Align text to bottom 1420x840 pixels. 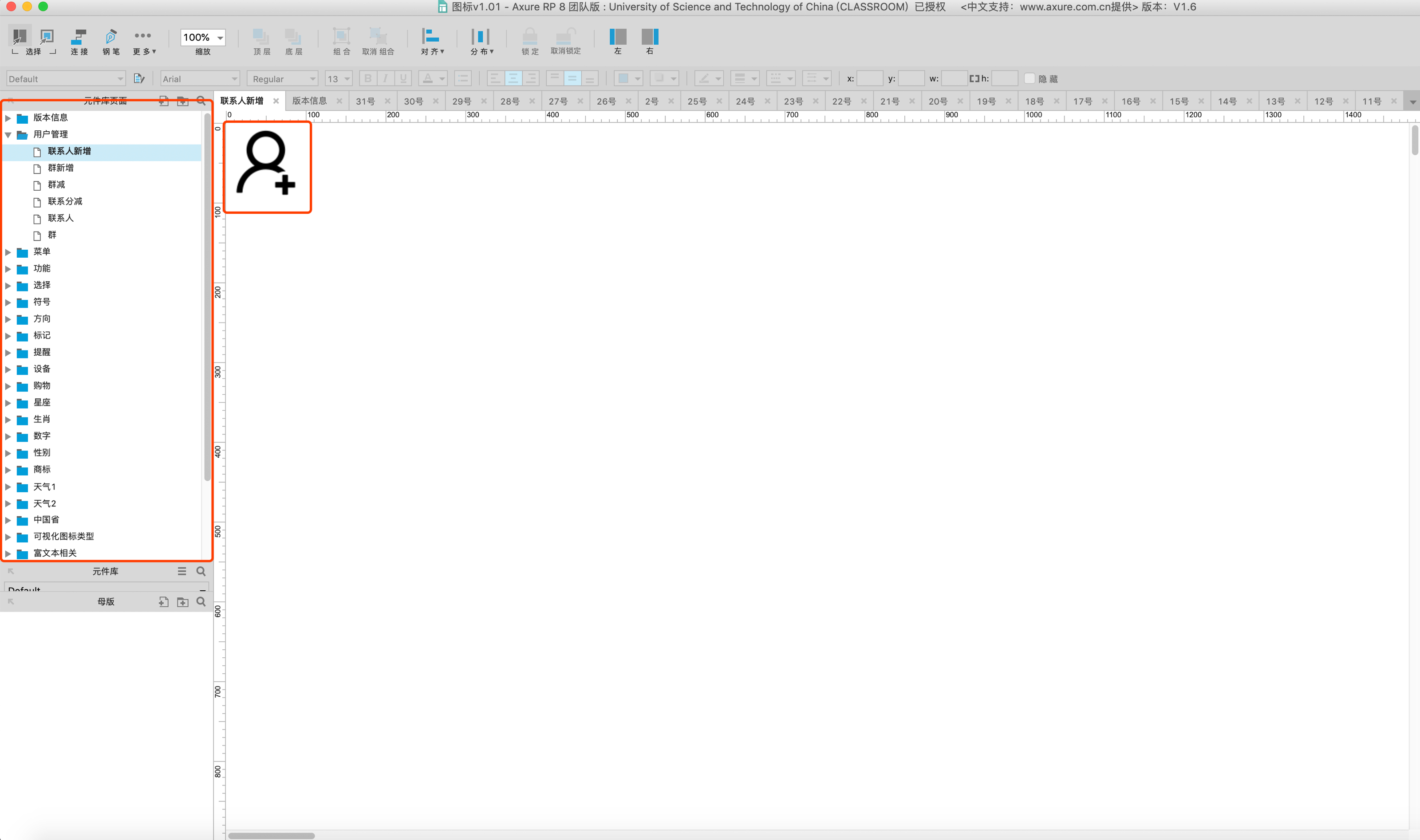pyautogui.click(x=589, y=79)
